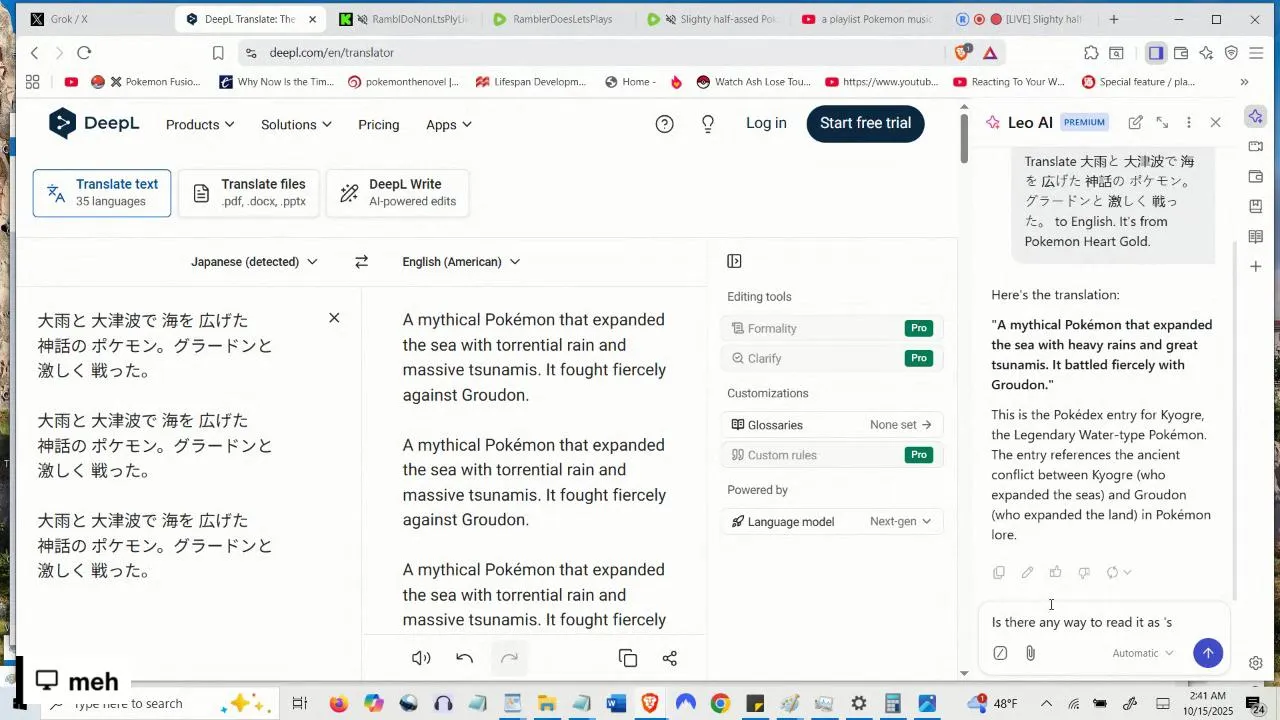Image resolution: width=1280 pixels, height=720 pixels.
Task: Open Brave Wallet toolbar icon
Action: click(x=1181, y=53)
